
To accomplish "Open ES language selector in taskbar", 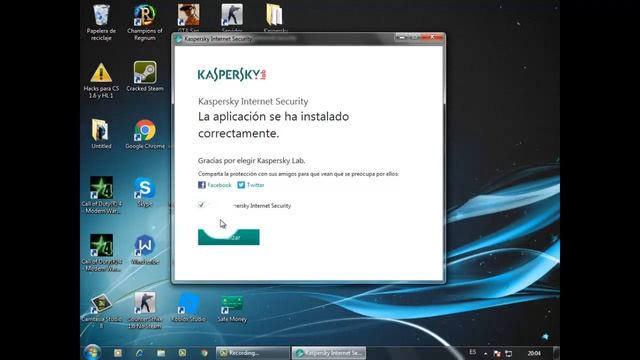I will tap(473, 352).
